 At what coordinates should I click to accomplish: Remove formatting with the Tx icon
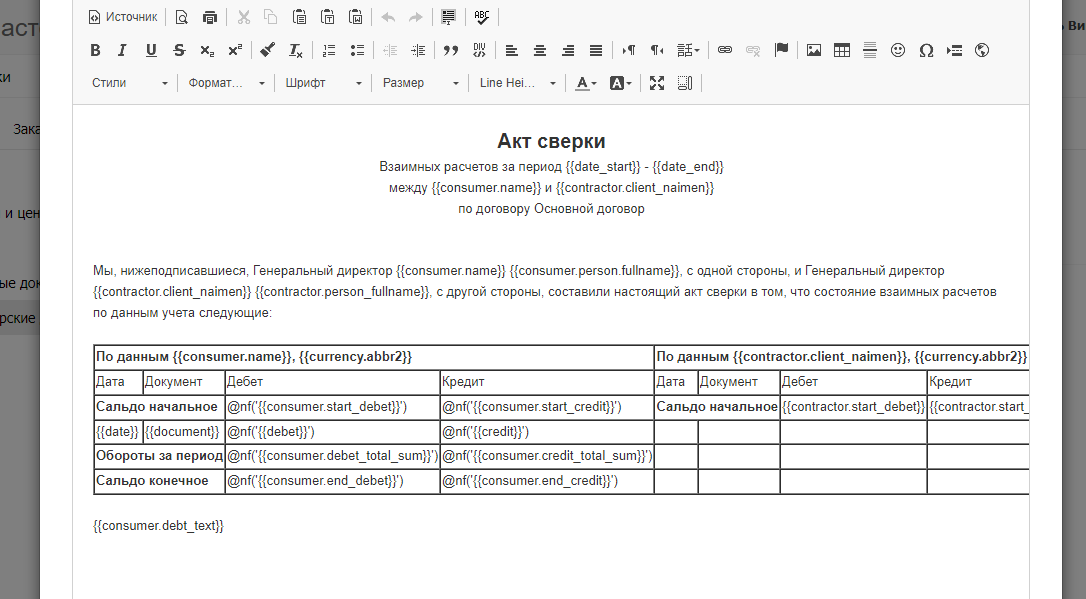click(x=296, y=50)
